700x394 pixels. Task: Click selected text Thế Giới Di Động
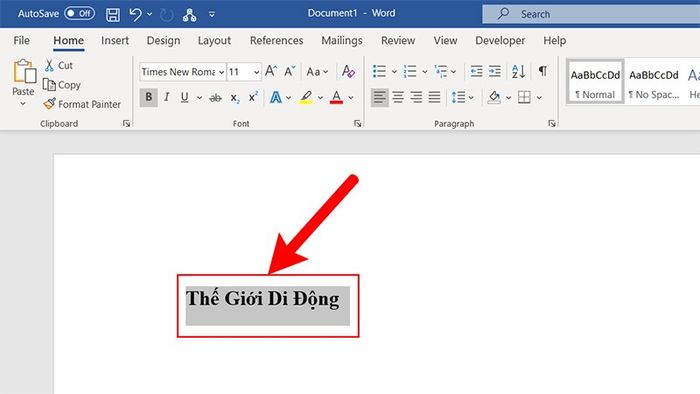pos(262,299)
